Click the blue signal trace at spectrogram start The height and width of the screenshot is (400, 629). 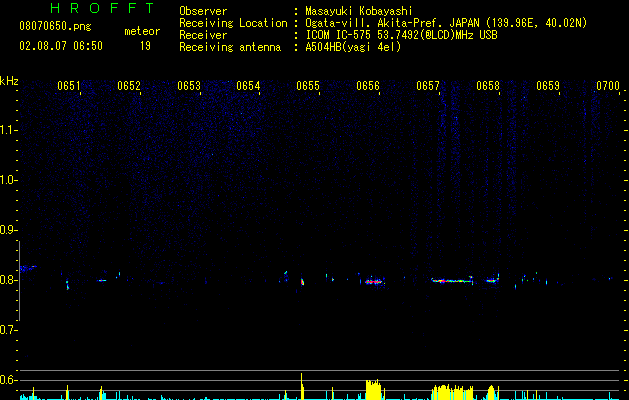click(28, 268)
